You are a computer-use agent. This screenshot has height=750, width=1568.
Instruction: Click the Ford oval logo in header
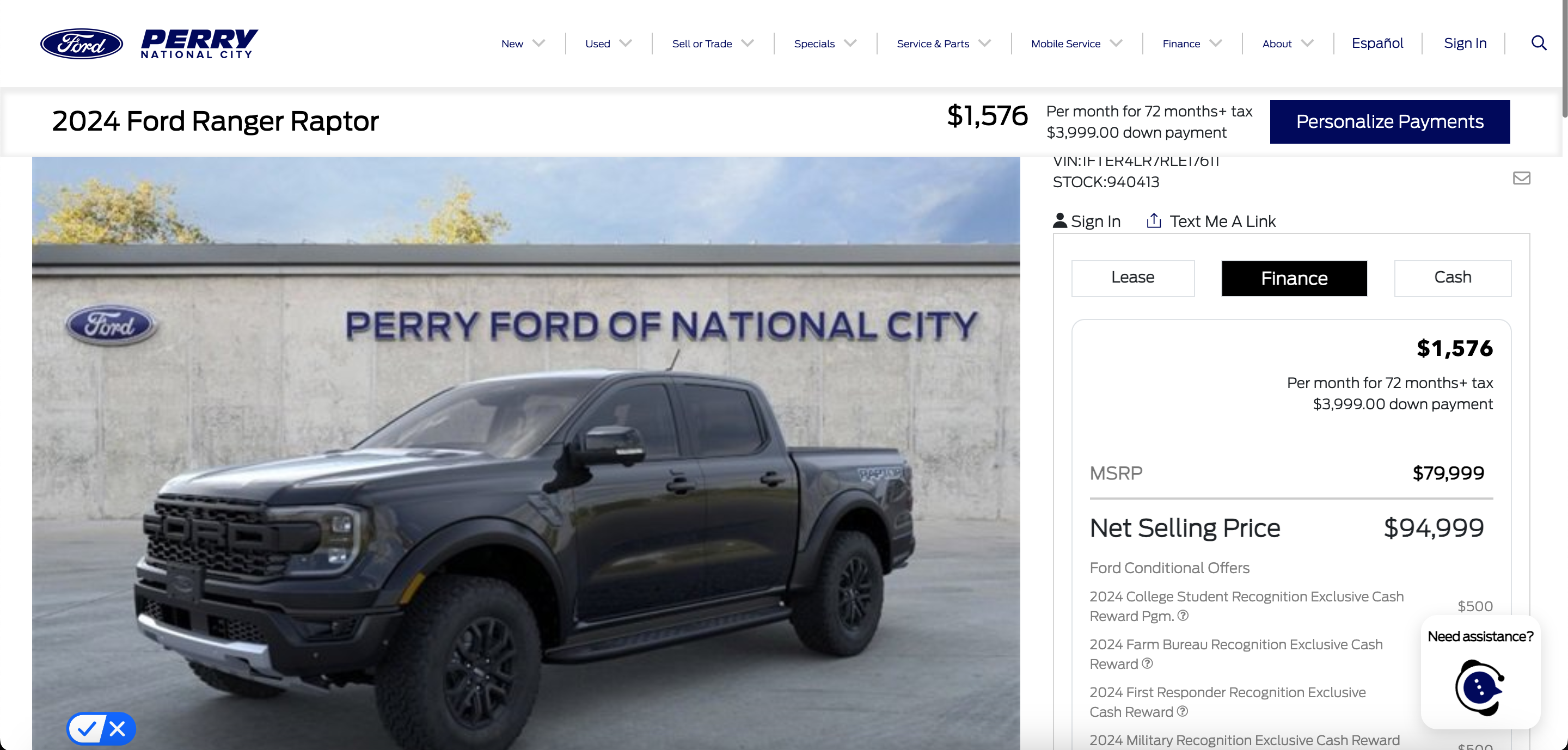[x=82, y=44]
